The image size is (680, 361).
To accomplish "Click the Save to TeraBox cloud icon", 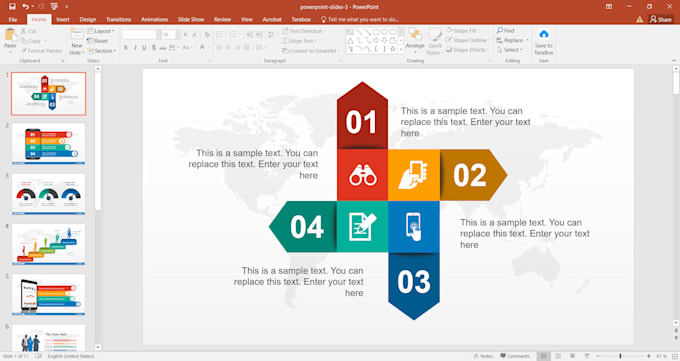I will pos(544,34).
